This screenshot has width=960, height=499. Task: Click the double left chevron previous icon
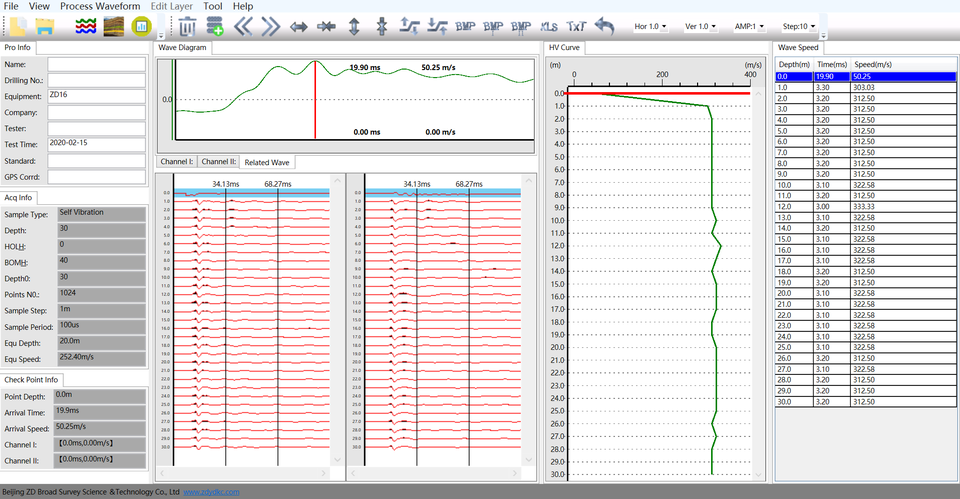point(243,26)
